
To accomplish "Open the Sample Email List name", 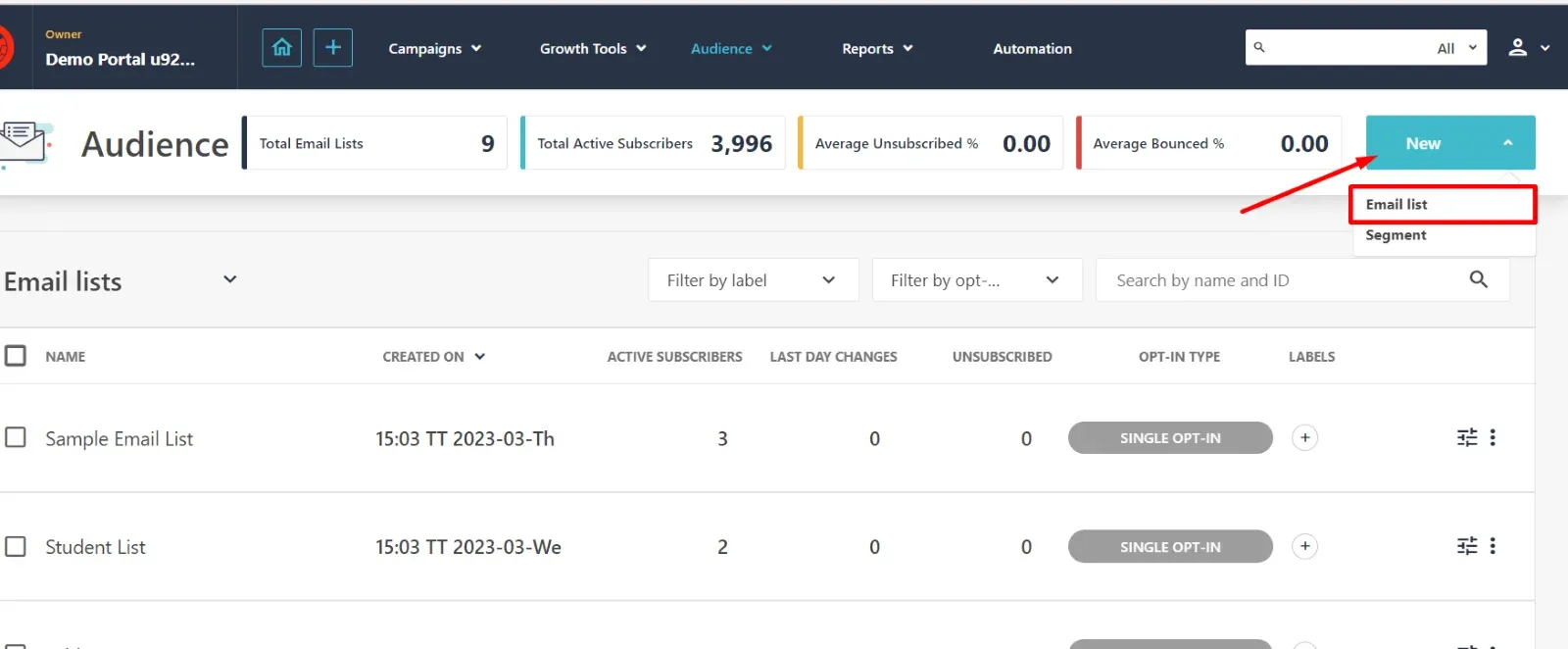I will (x=119, y=438).
